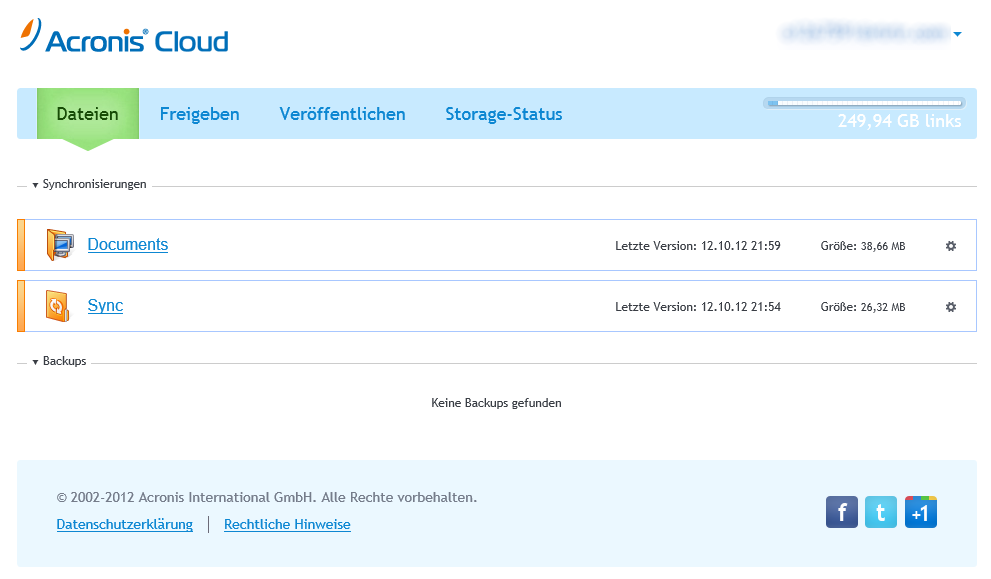Screen dimensions: 991x579
Task: Click the 'Größe: 26,32 MB' value
Action: [863, 307]
